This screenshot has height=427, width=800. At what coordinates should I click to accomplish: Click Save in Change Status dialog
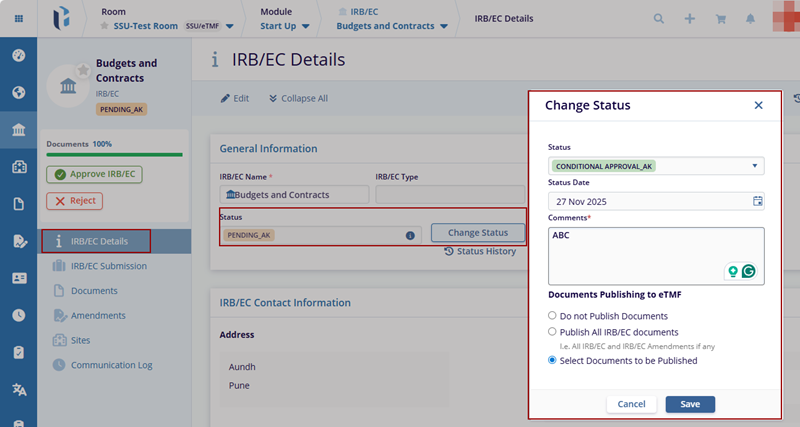click(x=690, y=404)
